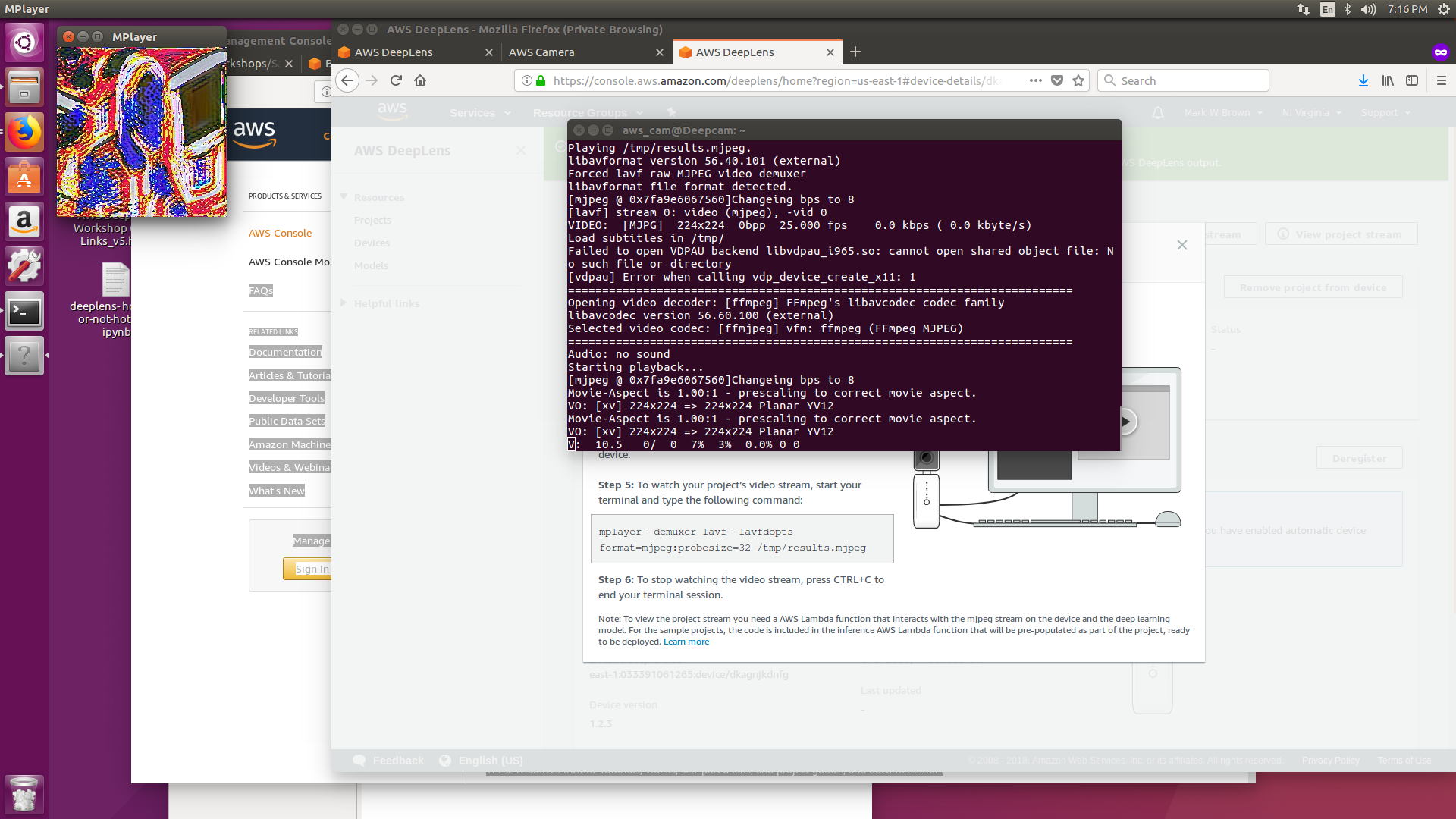
Task: Open Devices in DeepLens sidebar
Action: click(372, 243)
